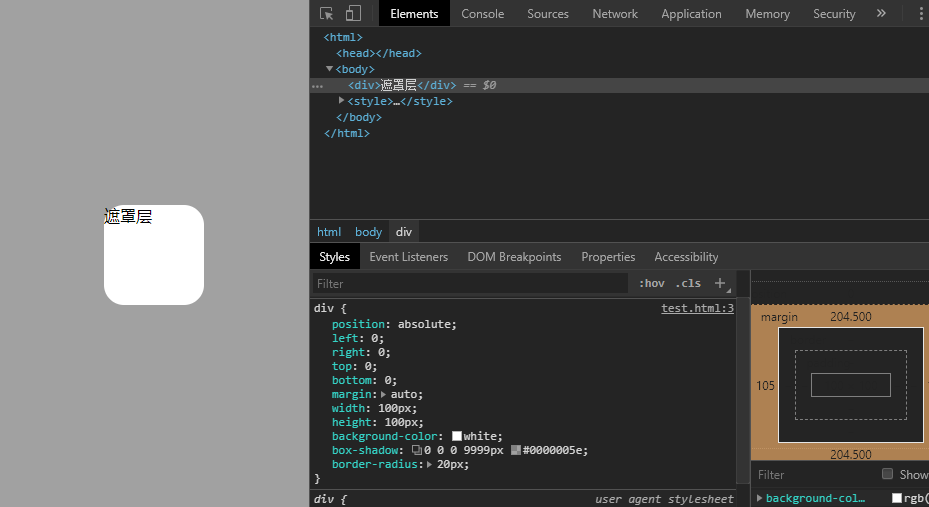
Task: Open DOM Breakpoints sub-tab
Action: (x=514, y=256)
